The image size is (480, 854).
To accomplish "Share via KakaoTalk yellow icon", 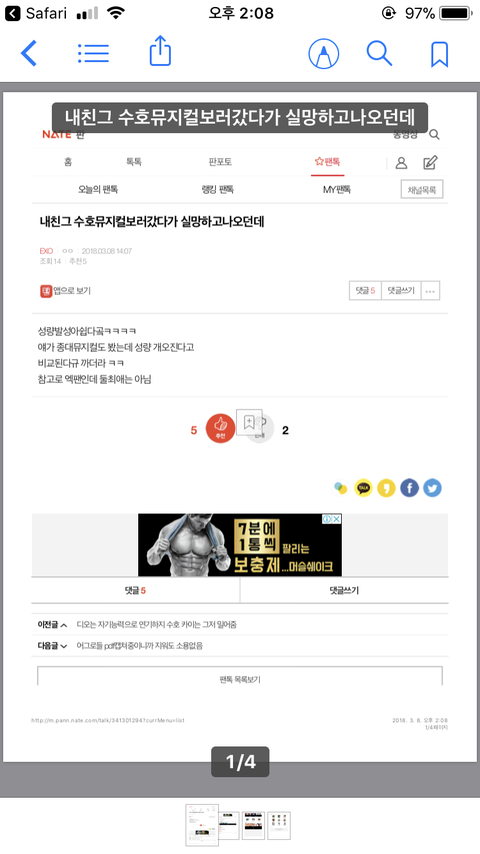I will coord(363,488).
